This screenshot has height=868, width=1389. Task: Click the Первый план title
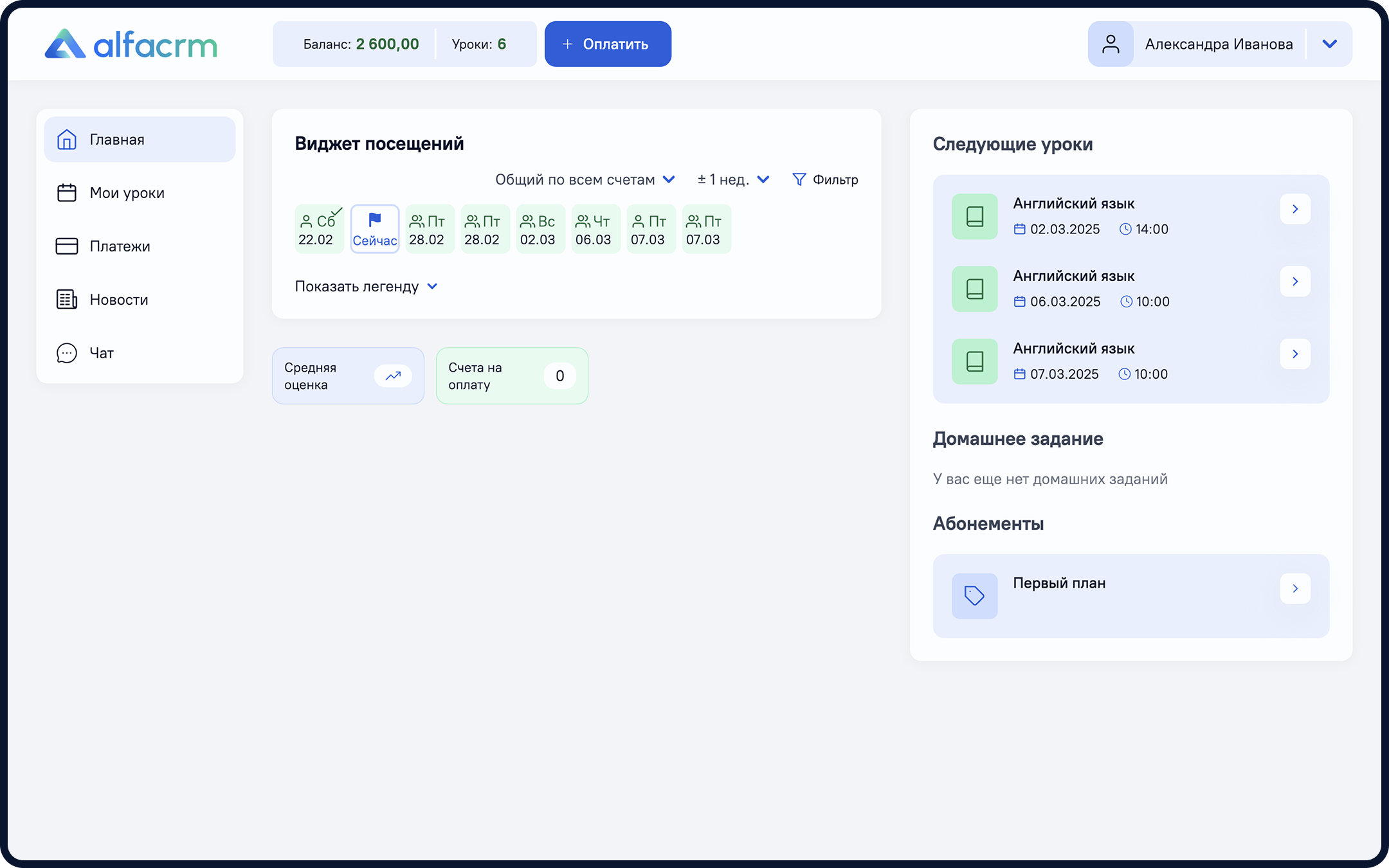click(1059, 583)
